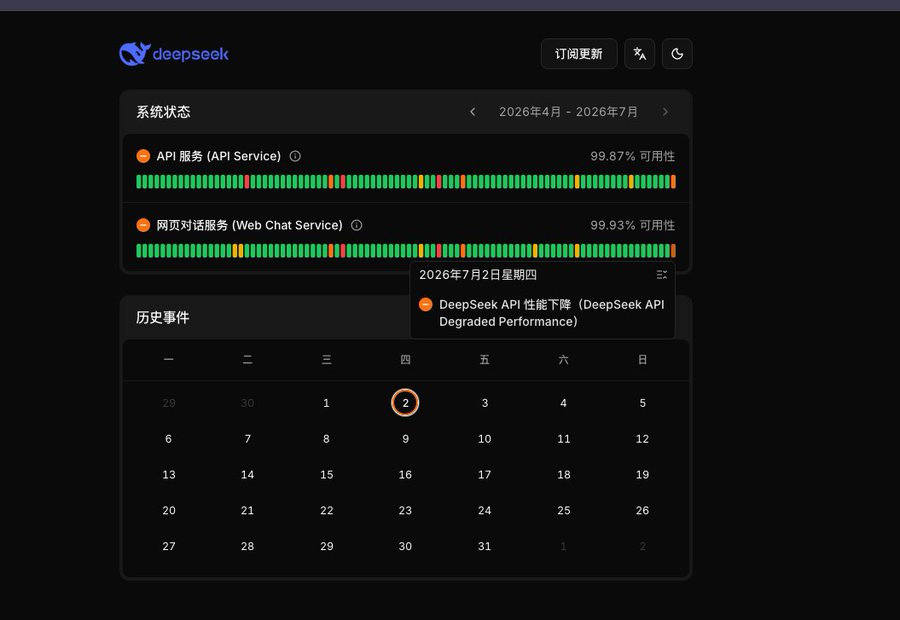The width and height of the screenshot is (900, 620).
Task: Select July 2 highlighted calendar day
Action: click(405, 403)
